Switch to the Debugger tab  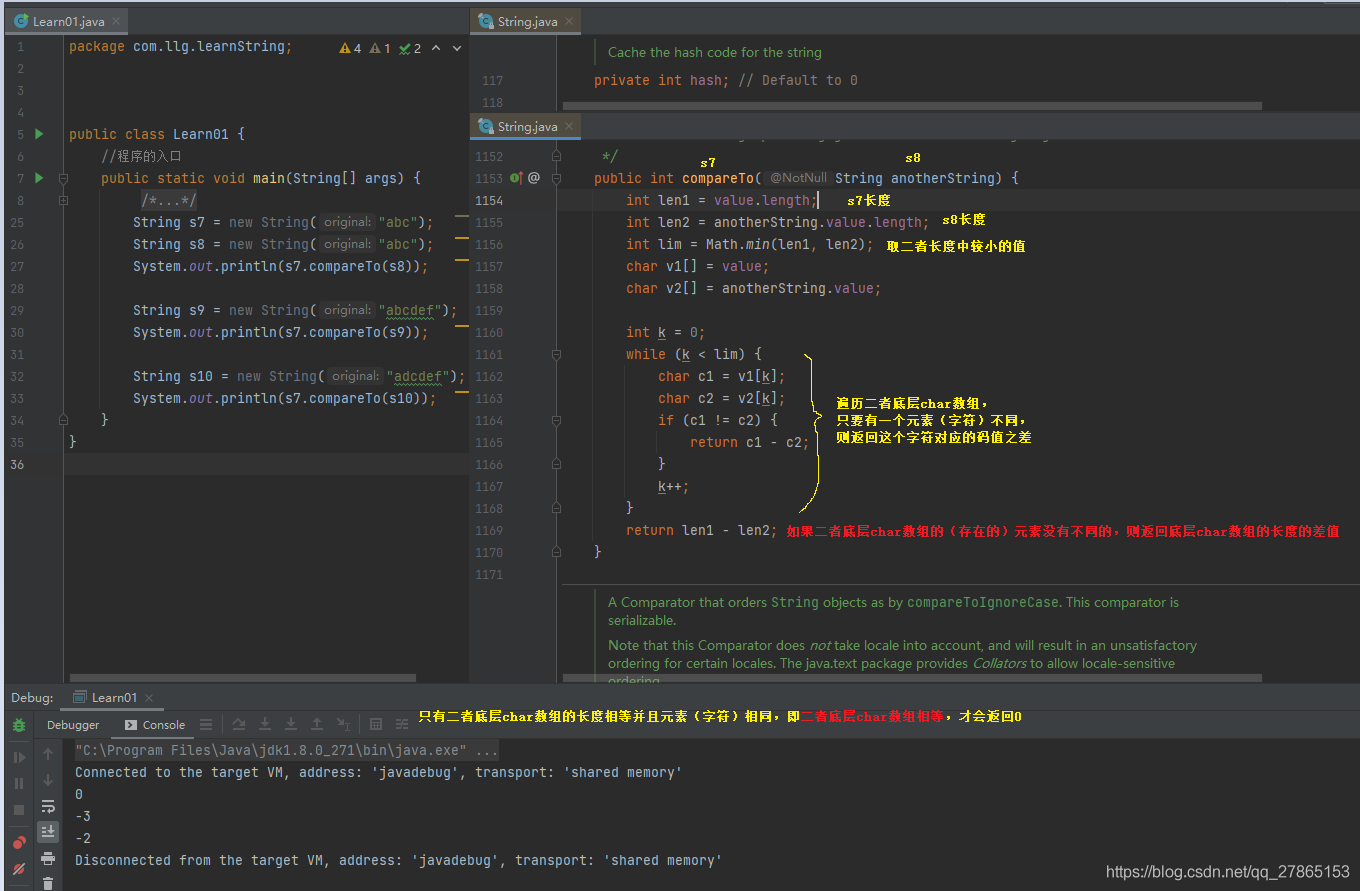coord(73,725)
